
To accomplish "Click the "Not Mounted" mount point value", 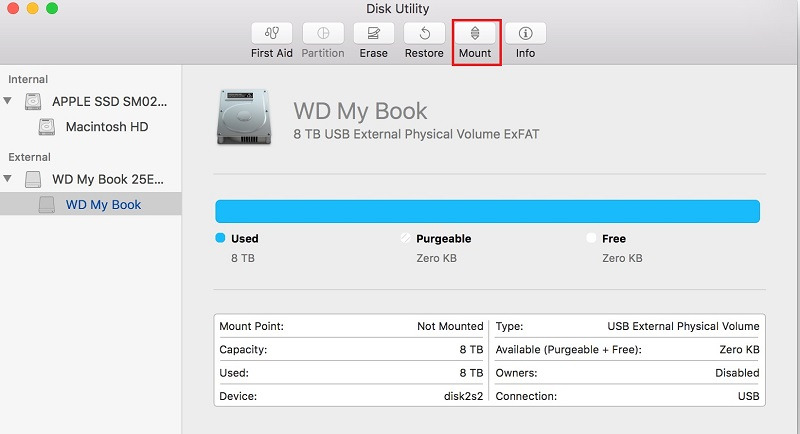I will 450,326.
